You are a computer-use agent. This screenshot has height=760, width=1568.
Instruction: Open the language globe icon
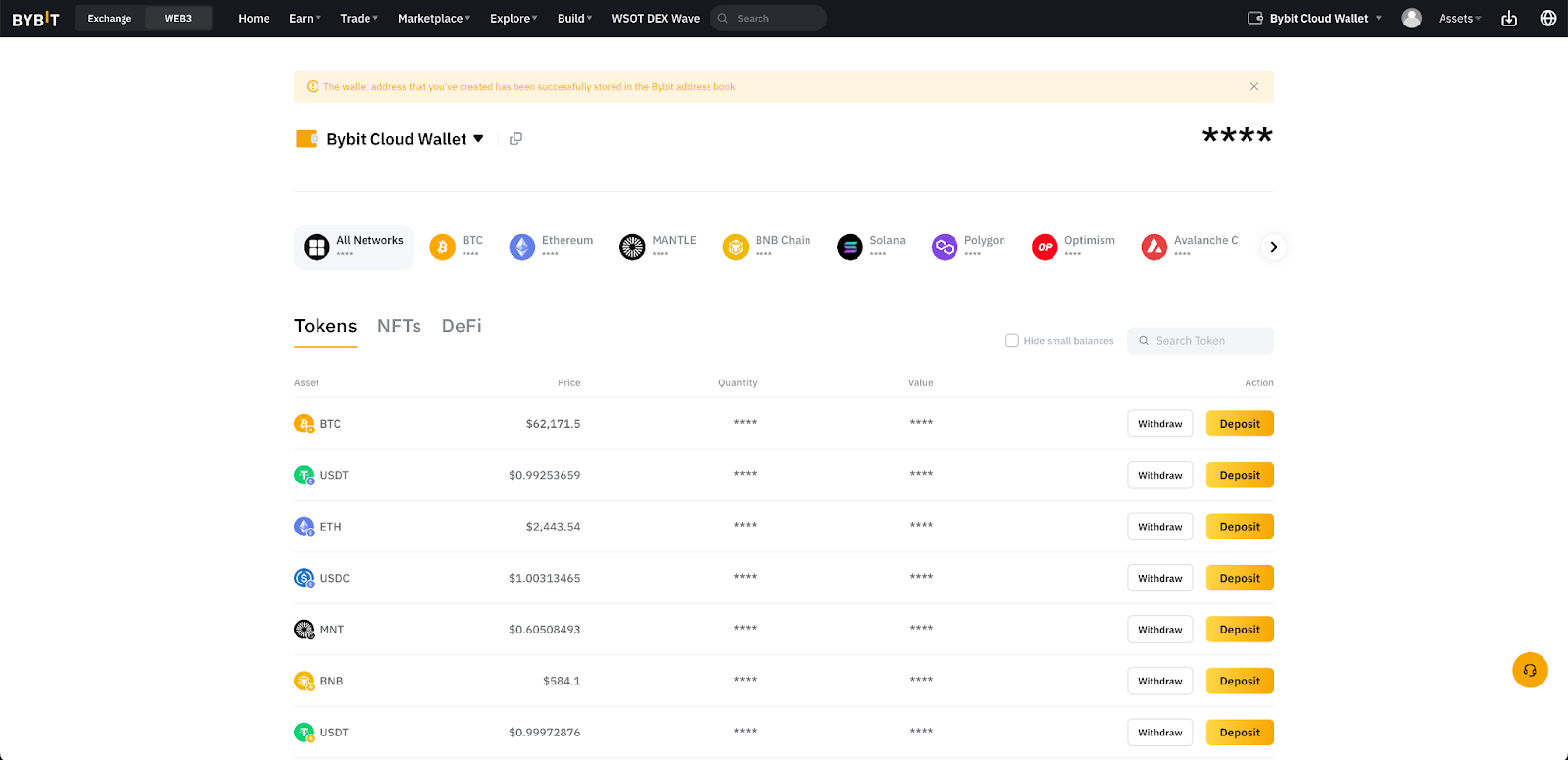coord(1548,19)
